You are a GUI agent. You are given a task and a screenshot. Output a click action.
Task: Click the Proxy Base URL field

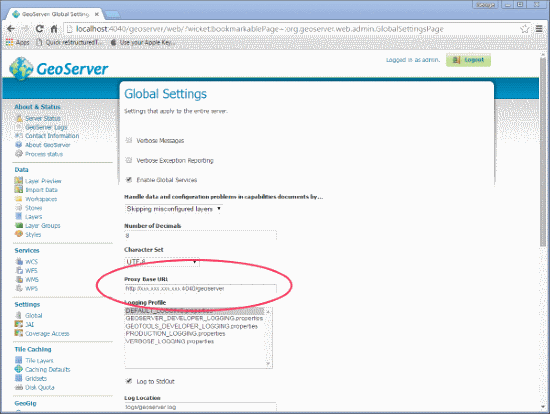[x=200, y=288]
